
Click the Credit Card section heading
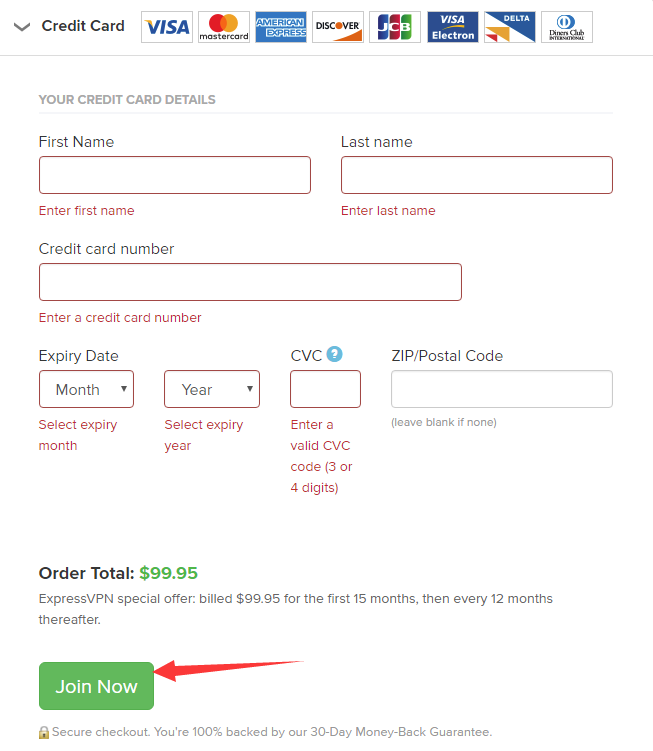[83, 26]
